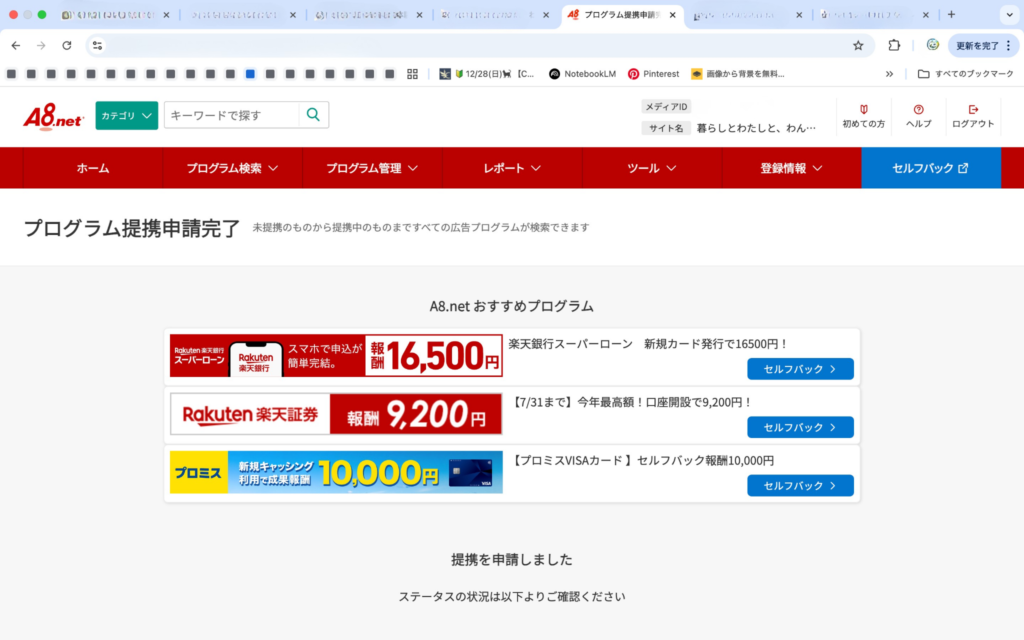Open new browser tab with plus
The height and width of the screenshot is (640, 1024).
point(952,14)
